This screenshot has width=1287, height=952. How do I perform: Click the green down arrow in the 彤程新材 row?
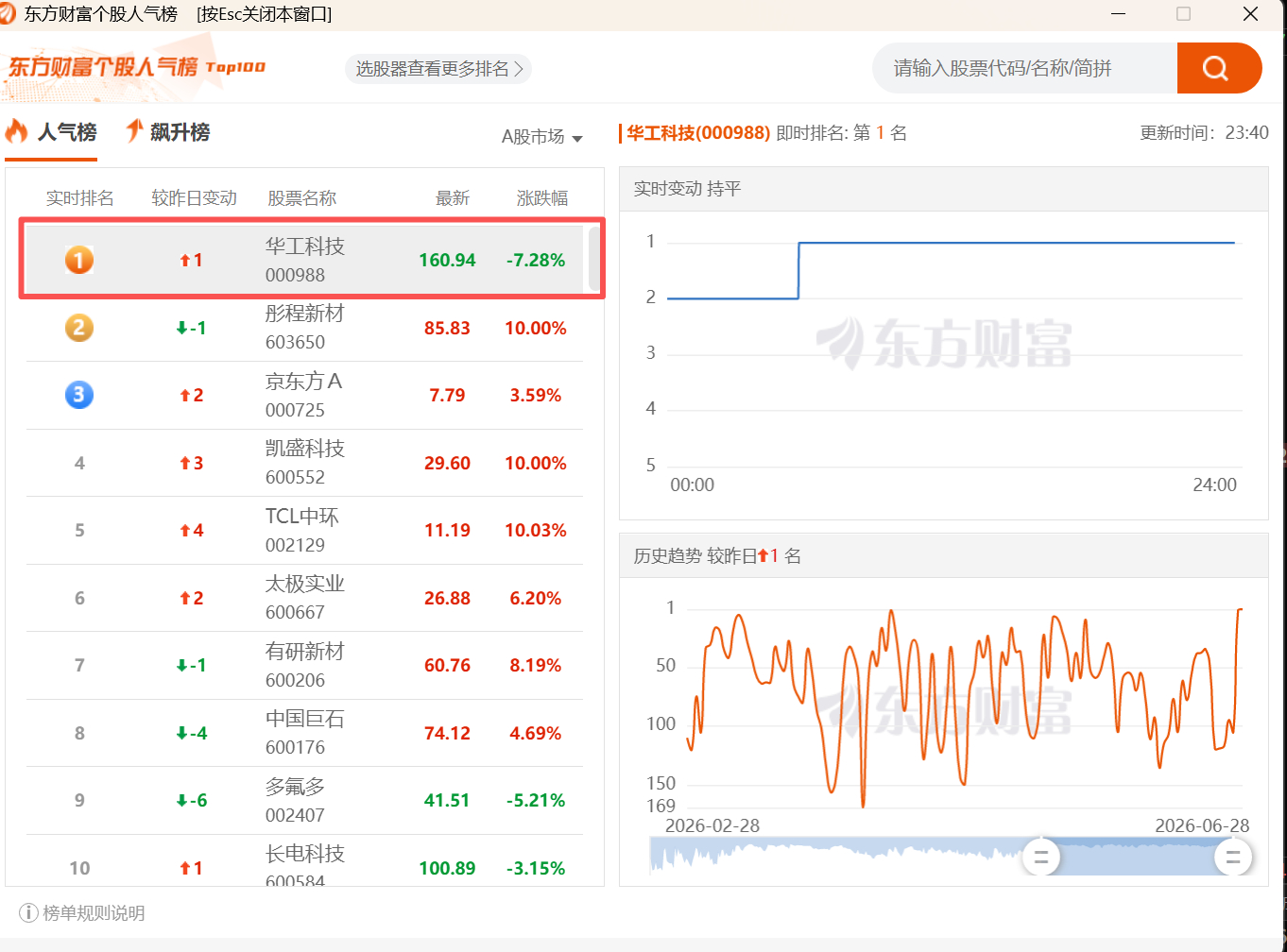(x=181, y=329)
